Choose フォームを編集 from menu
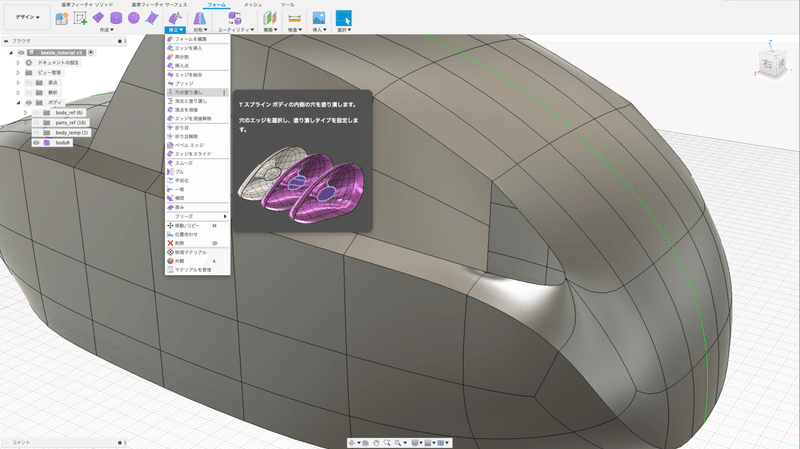 tap(197, 39)
